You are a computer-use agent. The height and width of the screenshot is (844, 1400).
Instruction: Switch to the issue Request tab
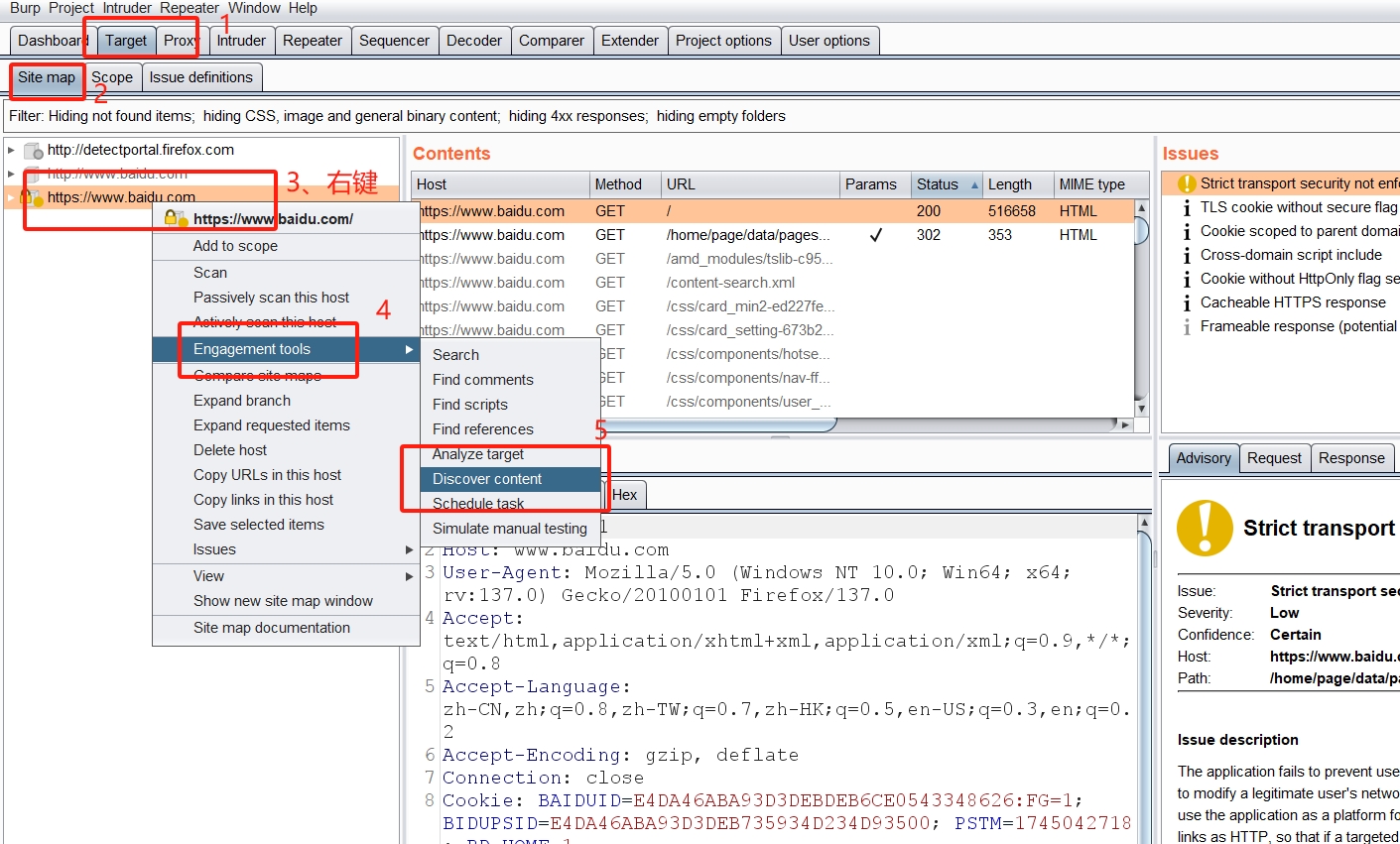tap(1274, 458)
